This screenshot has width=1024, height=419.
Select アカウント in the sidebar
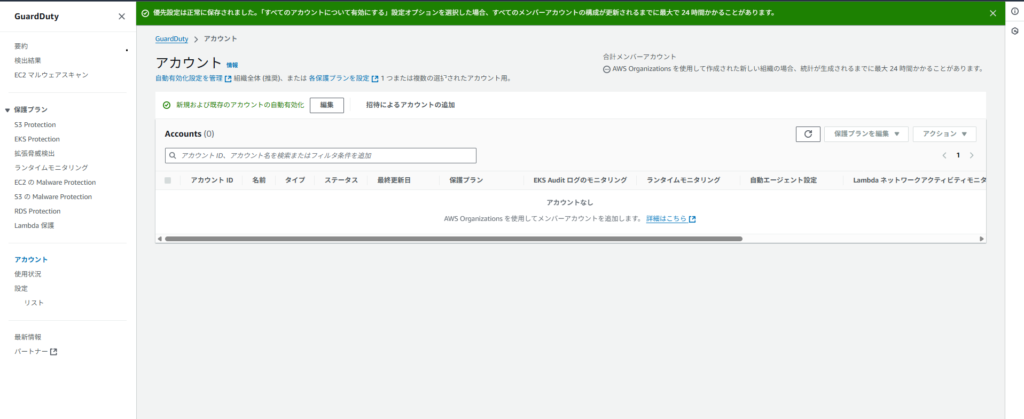pyautogui.click(x=31, y=260)
